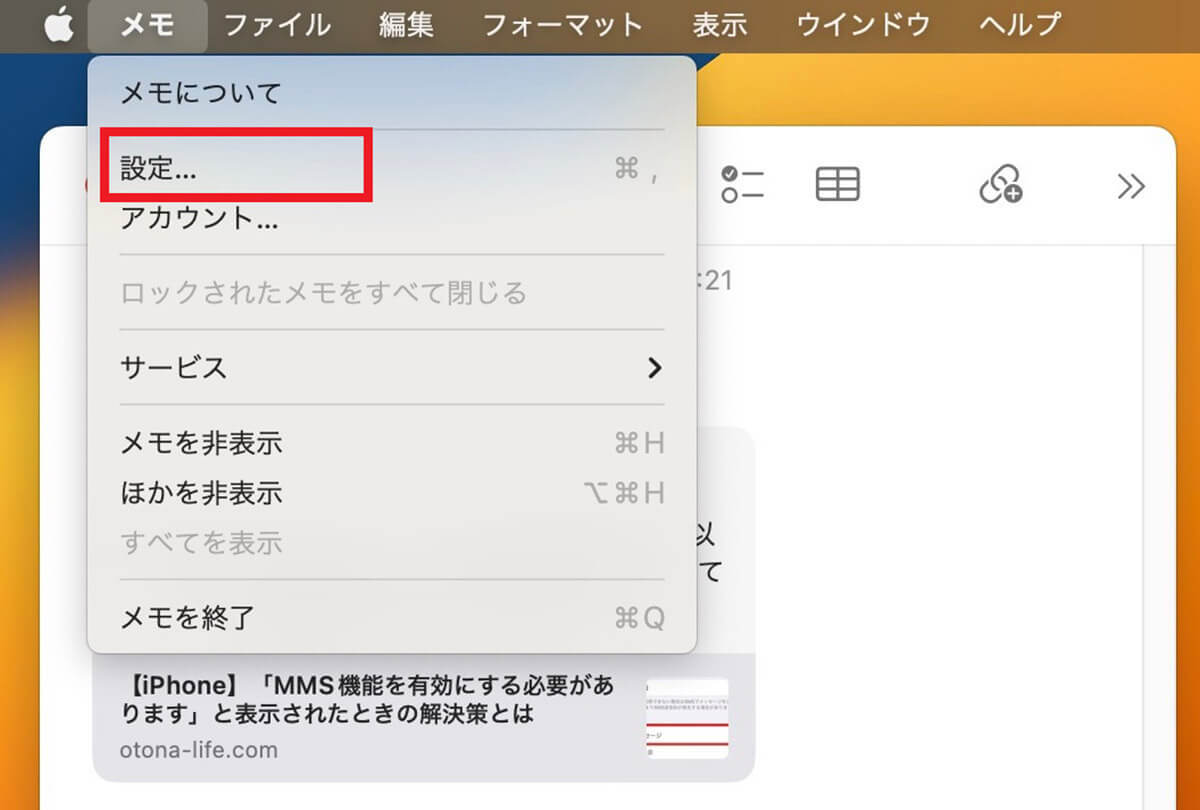Insert a table using the table icon
The height and width of the screenshot is (810, 1200).
point(838,185)
